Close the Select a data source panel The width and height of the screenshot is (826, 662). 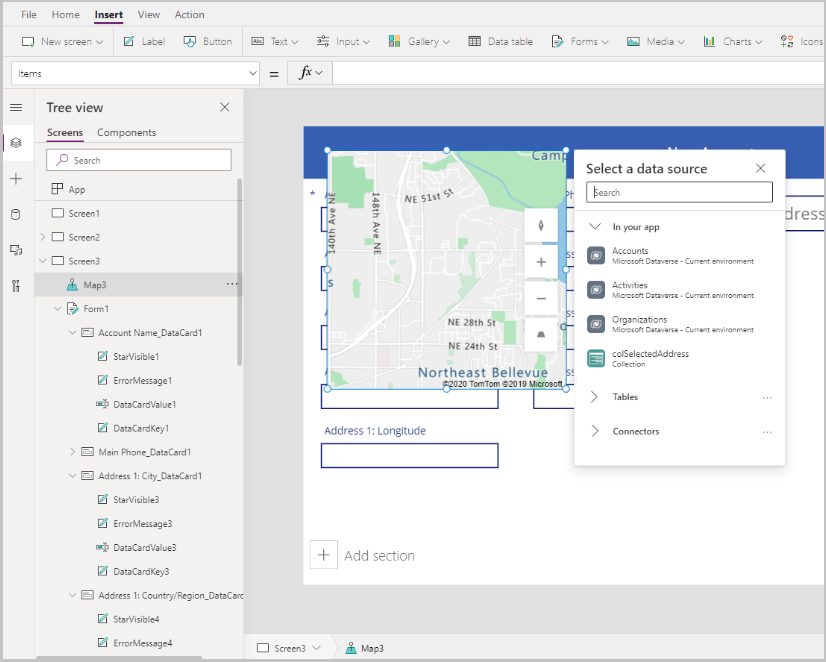pyautogui.click(x=760, y=169)
